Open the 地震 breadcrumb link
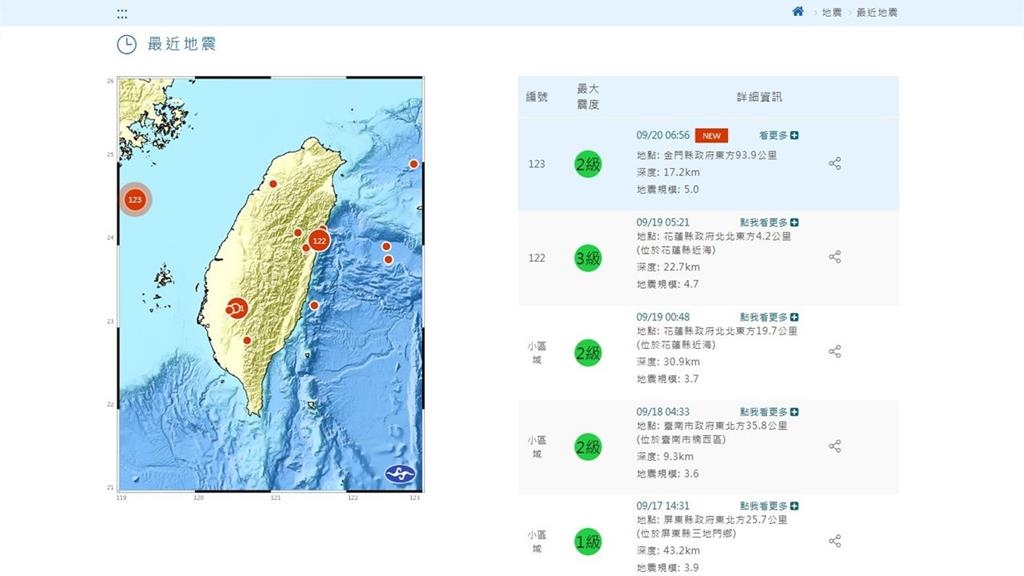 pyautogui.click(x=831, y=13)
